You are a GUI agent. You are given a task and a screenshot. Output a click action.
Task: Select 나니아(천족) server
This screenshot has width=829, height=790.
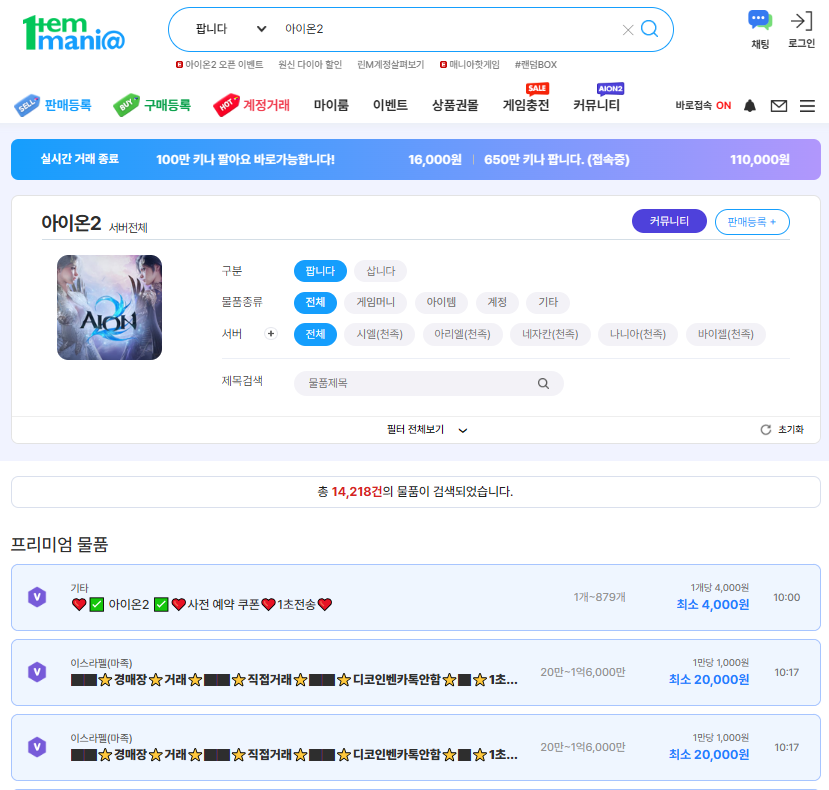[638, 334]
